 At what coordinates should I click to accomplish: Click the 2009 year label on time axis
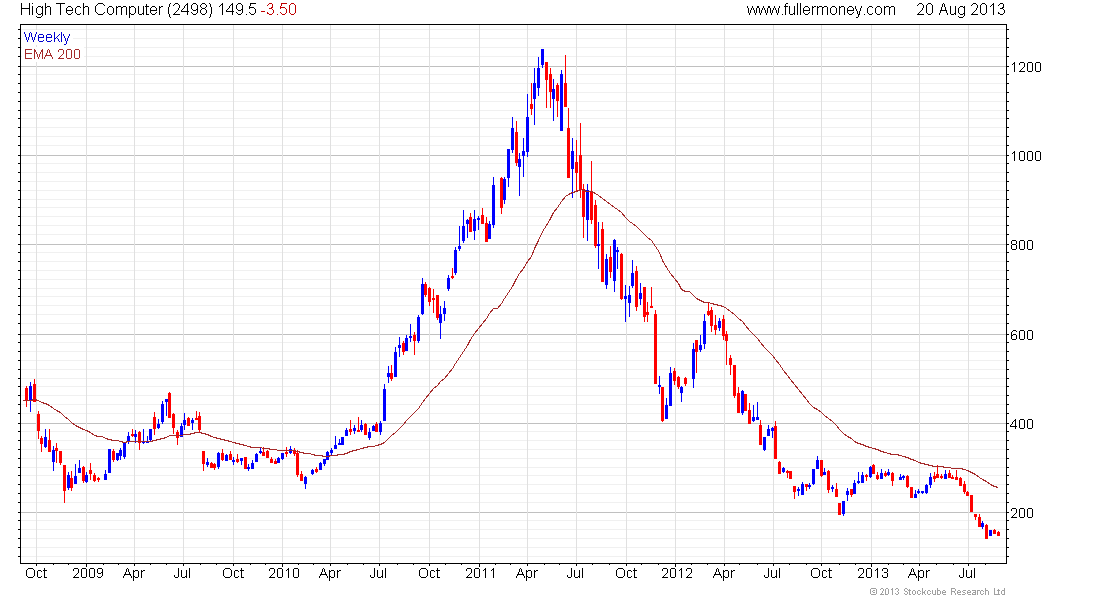point(88,573)
